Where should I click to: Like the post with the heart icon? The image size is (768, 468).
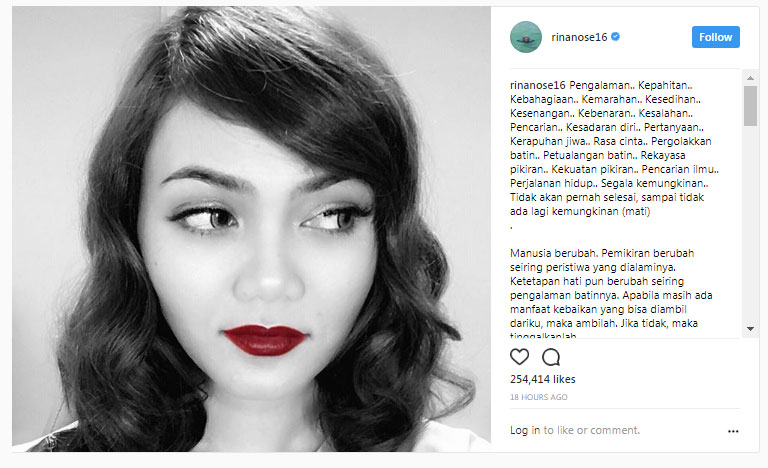tap(519, 357)
